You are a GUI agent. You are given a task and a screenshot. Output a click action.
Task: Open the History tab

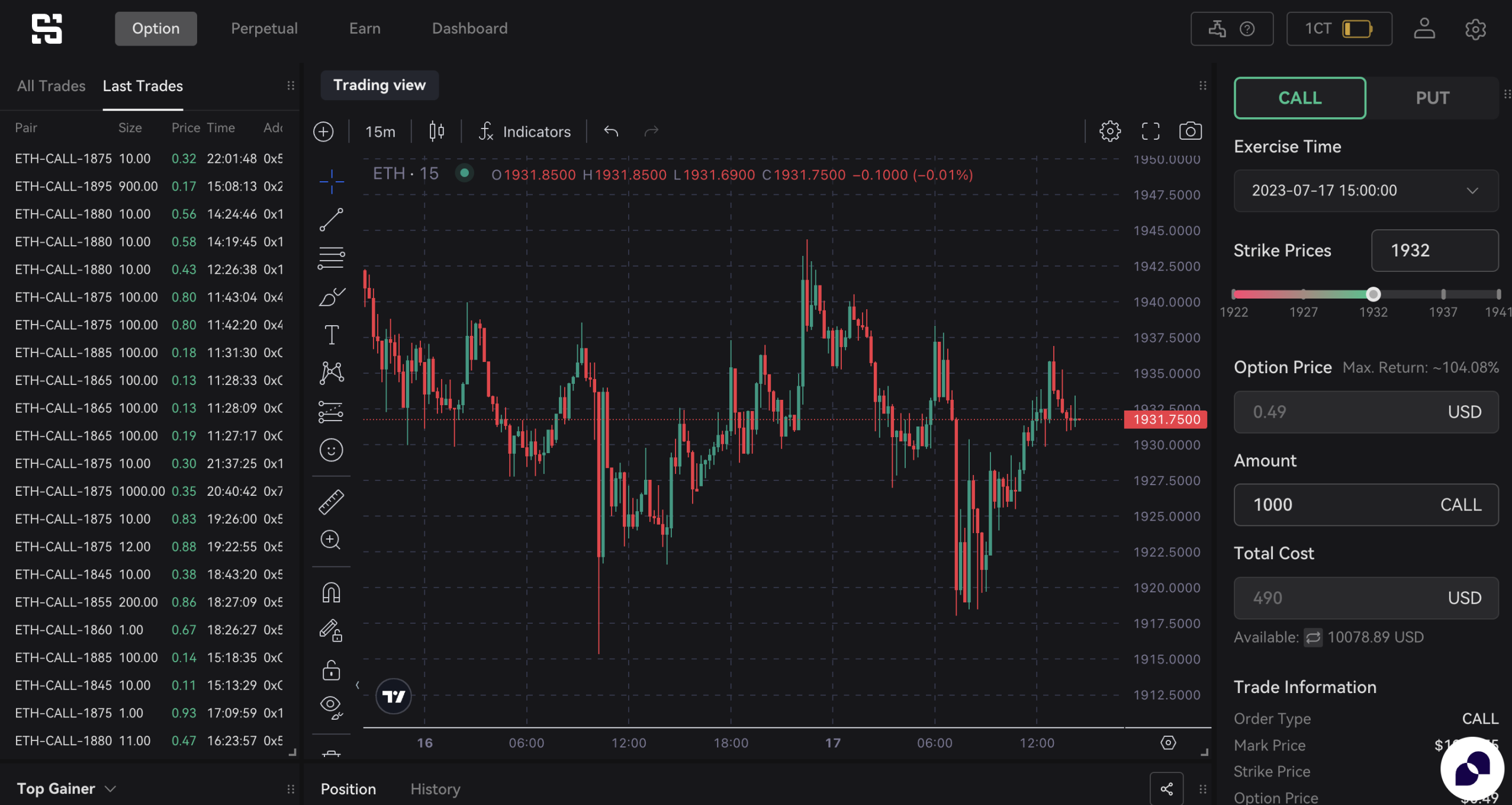pos(435,789)
